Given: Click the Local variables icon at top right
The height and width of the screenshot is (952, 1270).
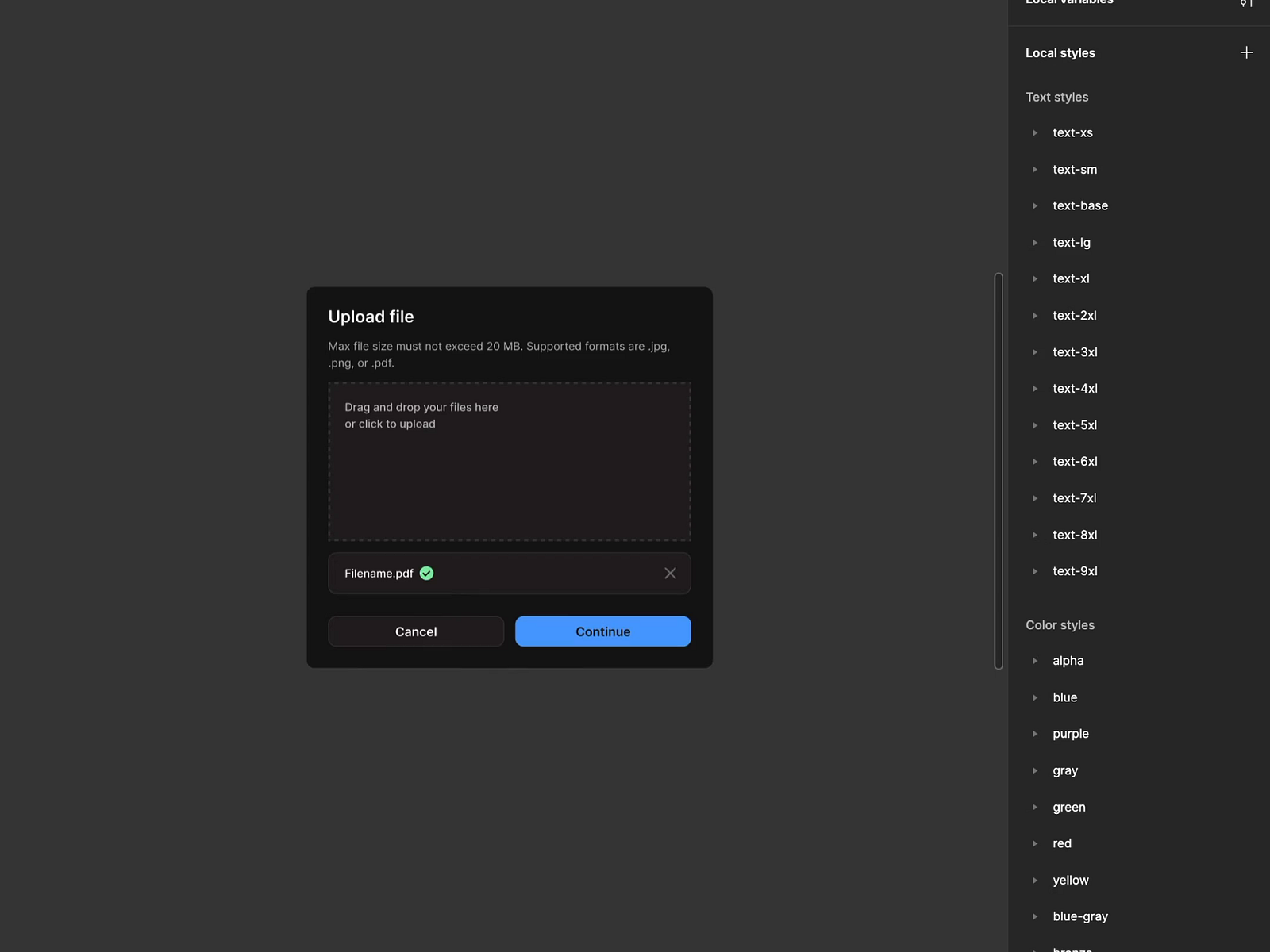Looking at the screenshot, I should (1245, 4).
